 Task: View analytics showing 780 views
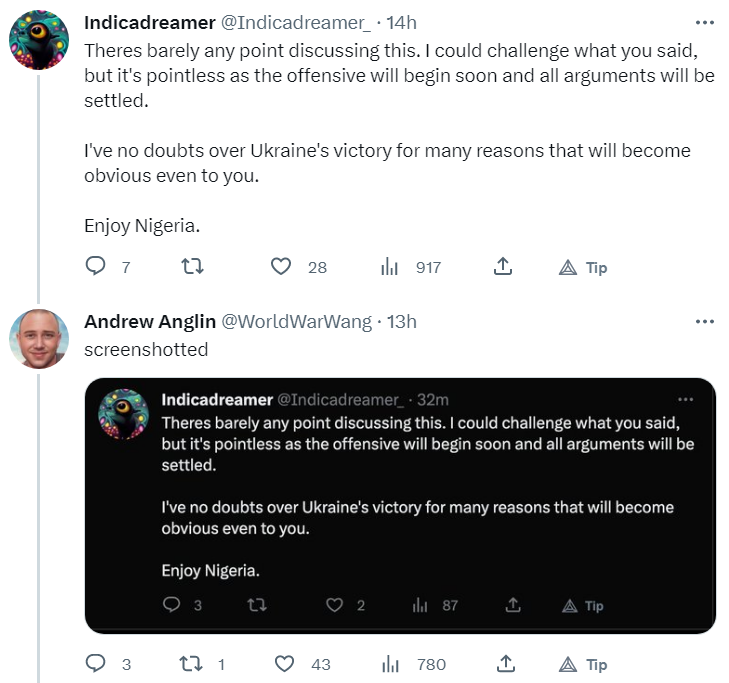391,664
